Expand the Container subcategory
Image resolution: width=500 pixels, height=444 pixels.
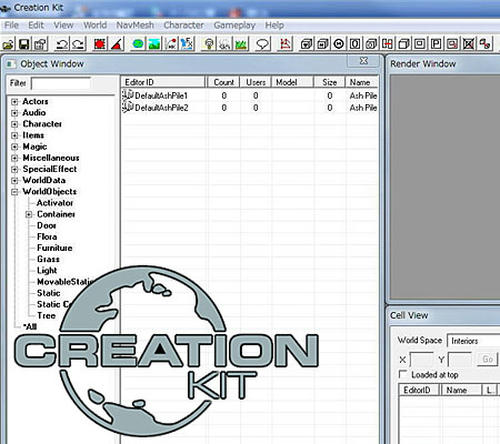point(29,214)
